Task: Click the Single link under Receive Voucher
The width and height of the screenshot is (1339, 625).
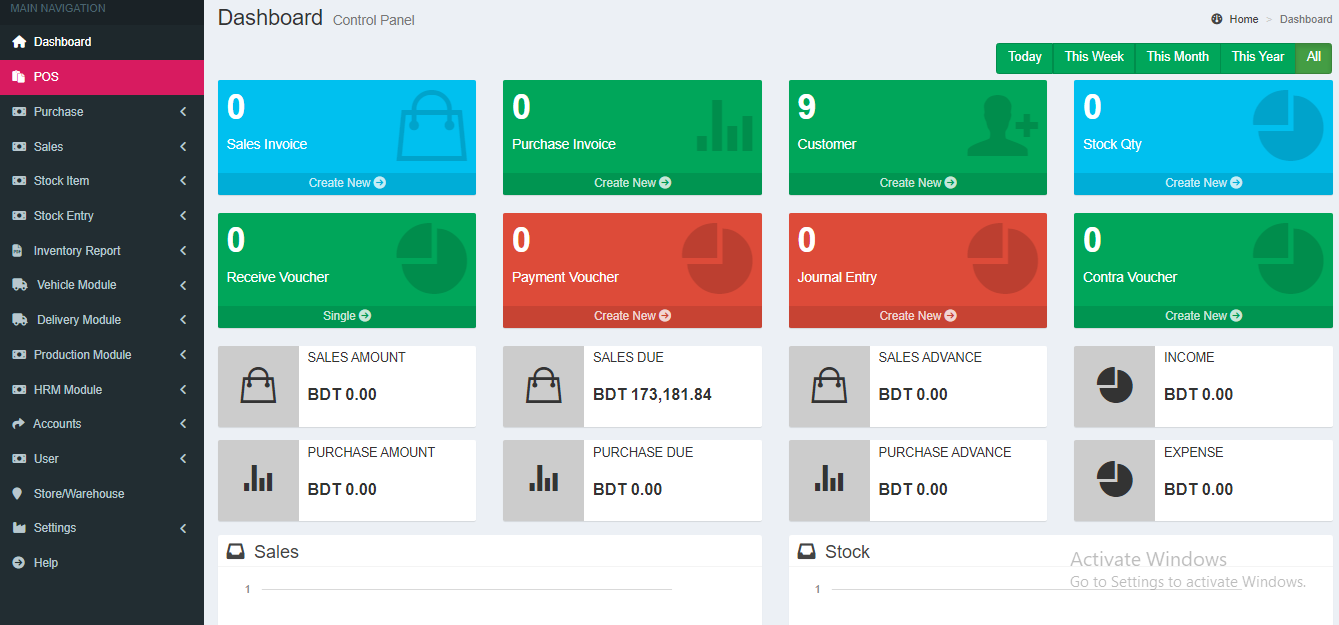Action: [346, 316]
